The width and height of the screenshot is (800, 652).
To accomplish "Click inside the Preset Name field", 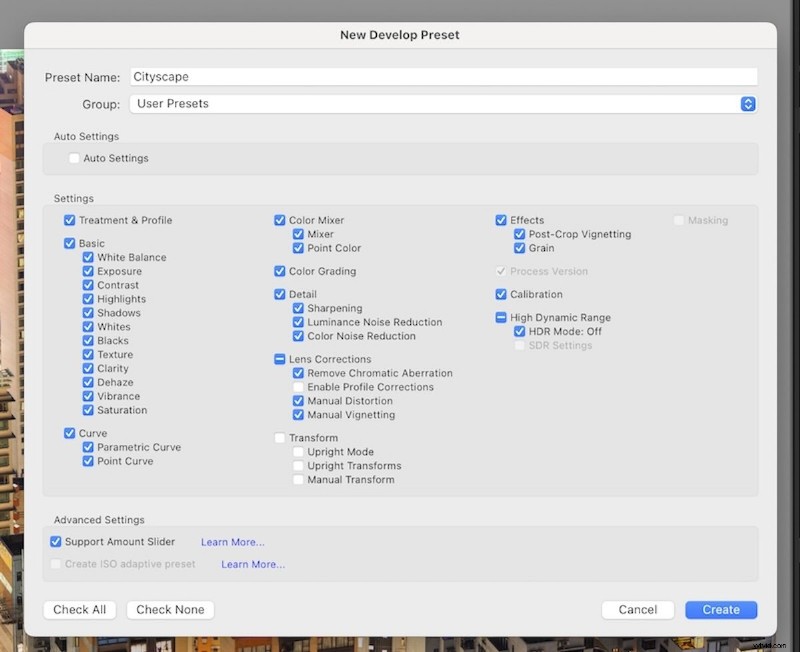I will [400, 76].
